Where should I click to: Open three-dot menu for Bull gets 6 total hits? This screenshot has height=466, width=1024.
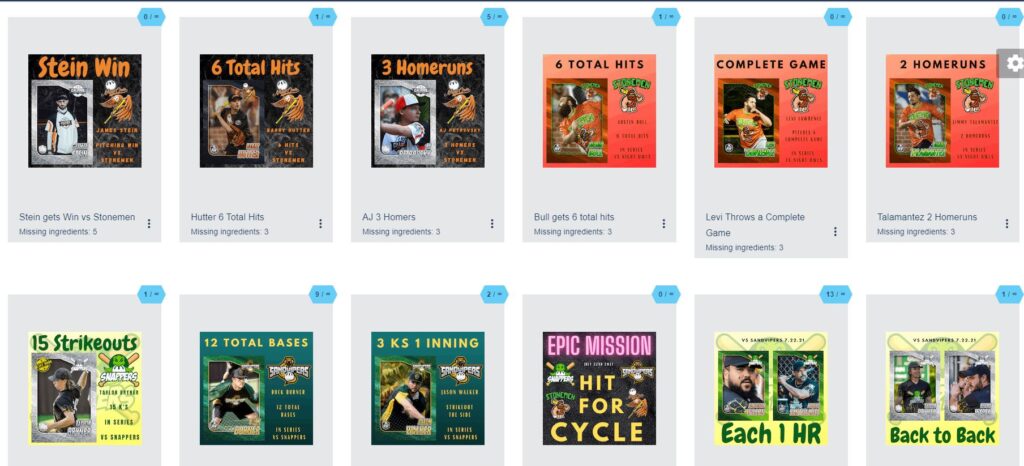click(664, 223)
